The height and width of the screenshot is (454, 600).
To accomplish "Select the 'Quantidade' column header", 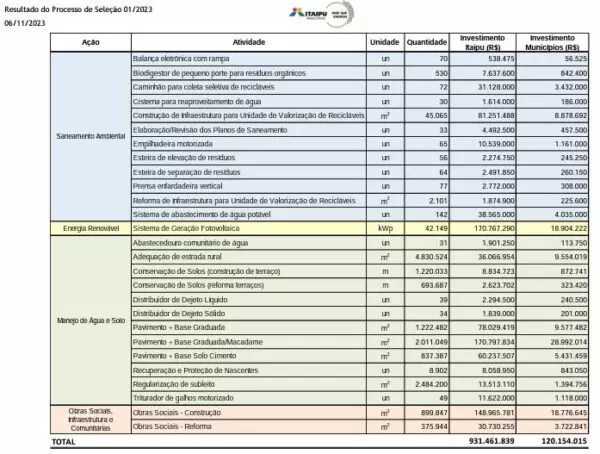I will click(x=427, y=44).
